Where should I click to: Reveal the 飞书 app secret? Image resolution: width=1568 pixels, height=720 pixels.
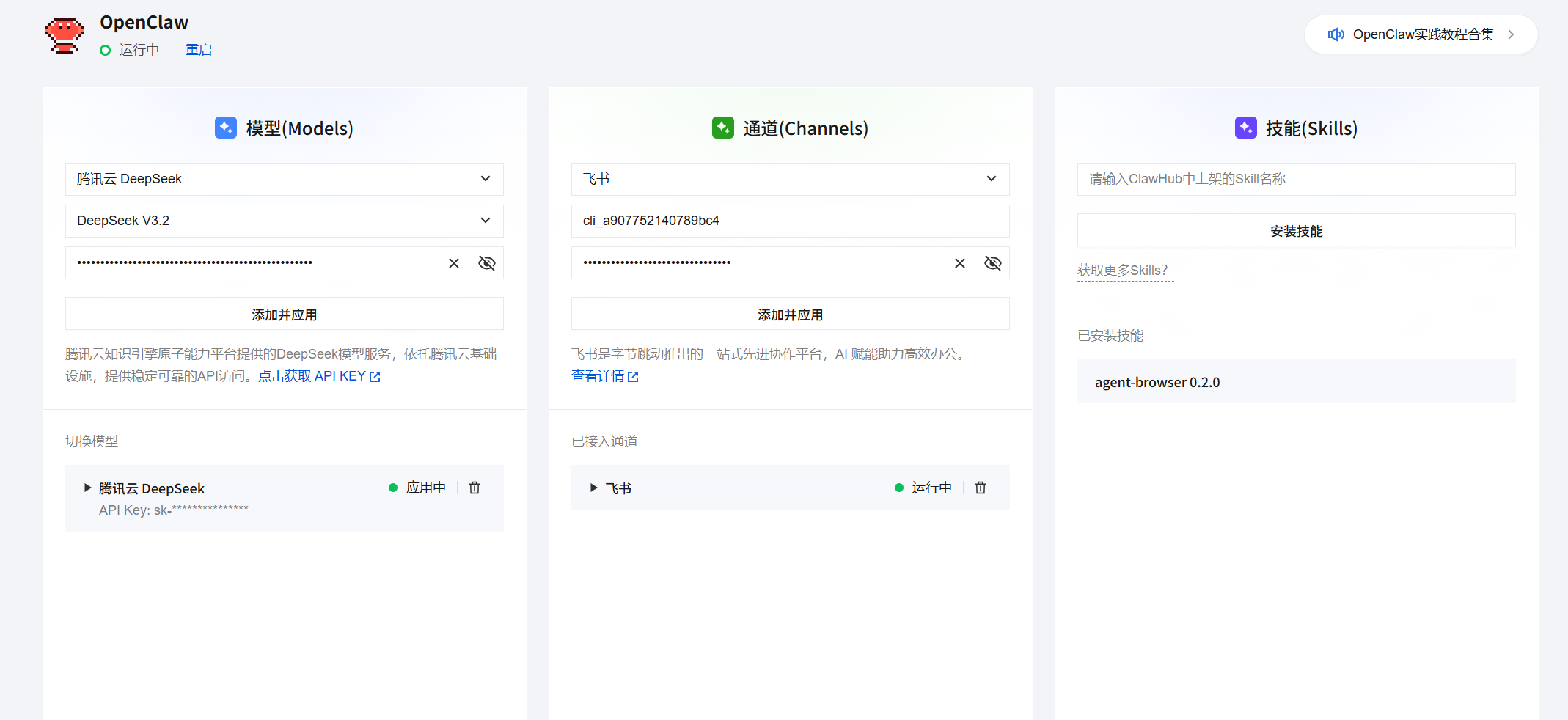click(993, 262)
